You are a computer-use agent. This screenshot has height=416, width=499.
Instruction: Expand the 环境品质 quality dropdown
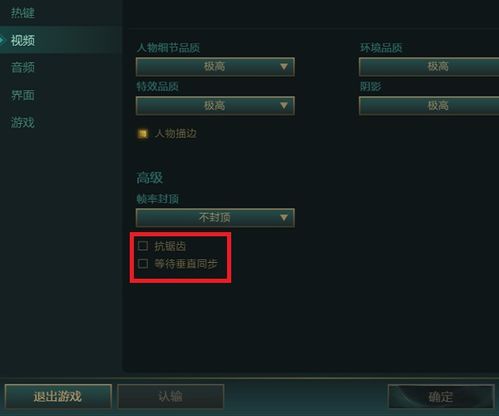coord(429,67)
